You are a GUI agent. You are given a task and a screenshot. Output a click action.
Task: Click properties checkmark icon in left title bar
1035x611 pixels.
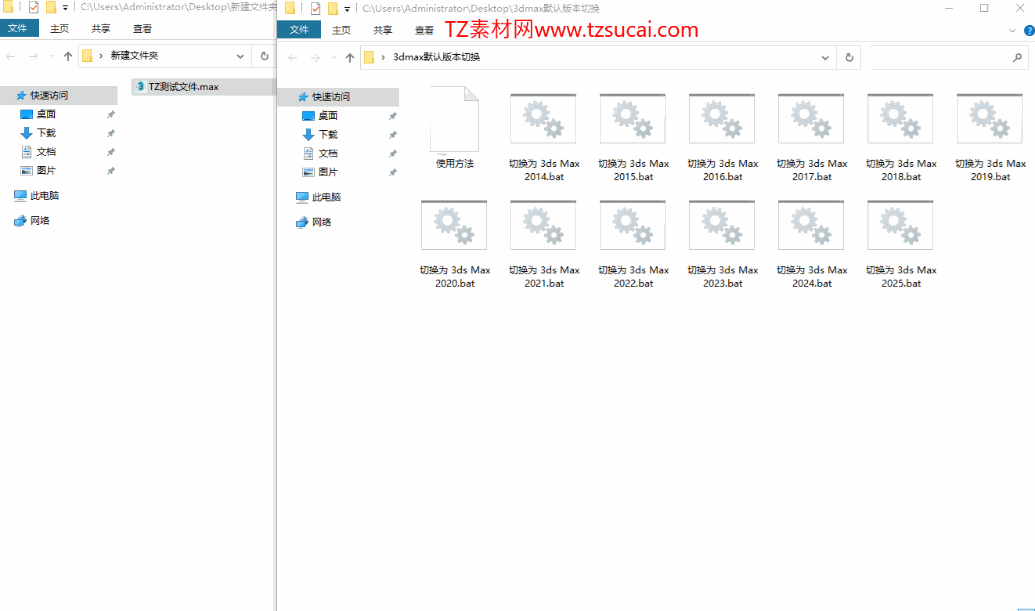[x=34, y=8]
